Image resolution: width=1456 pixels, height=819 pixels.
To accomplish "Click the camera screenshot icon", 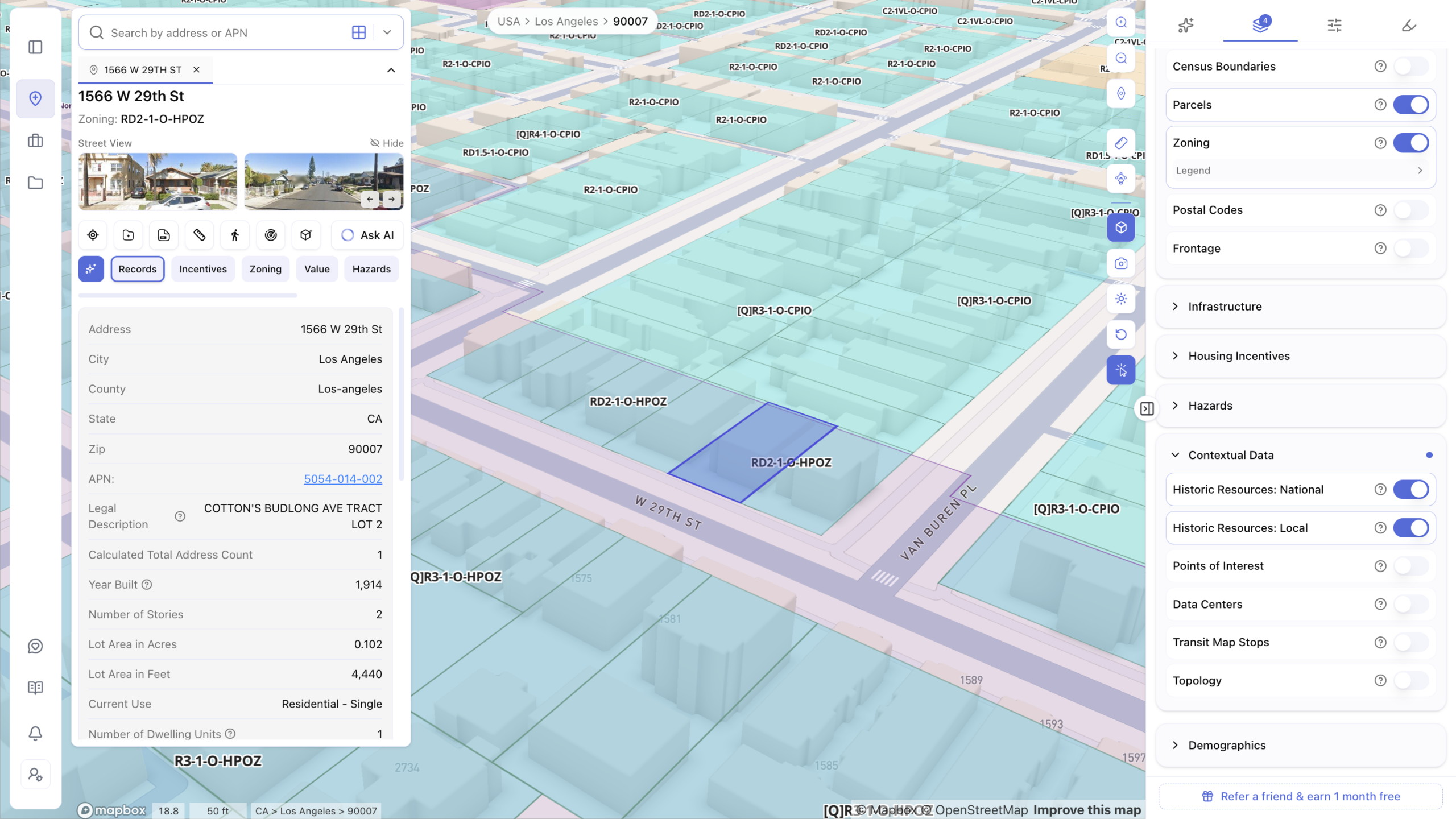I will 1120,263.
